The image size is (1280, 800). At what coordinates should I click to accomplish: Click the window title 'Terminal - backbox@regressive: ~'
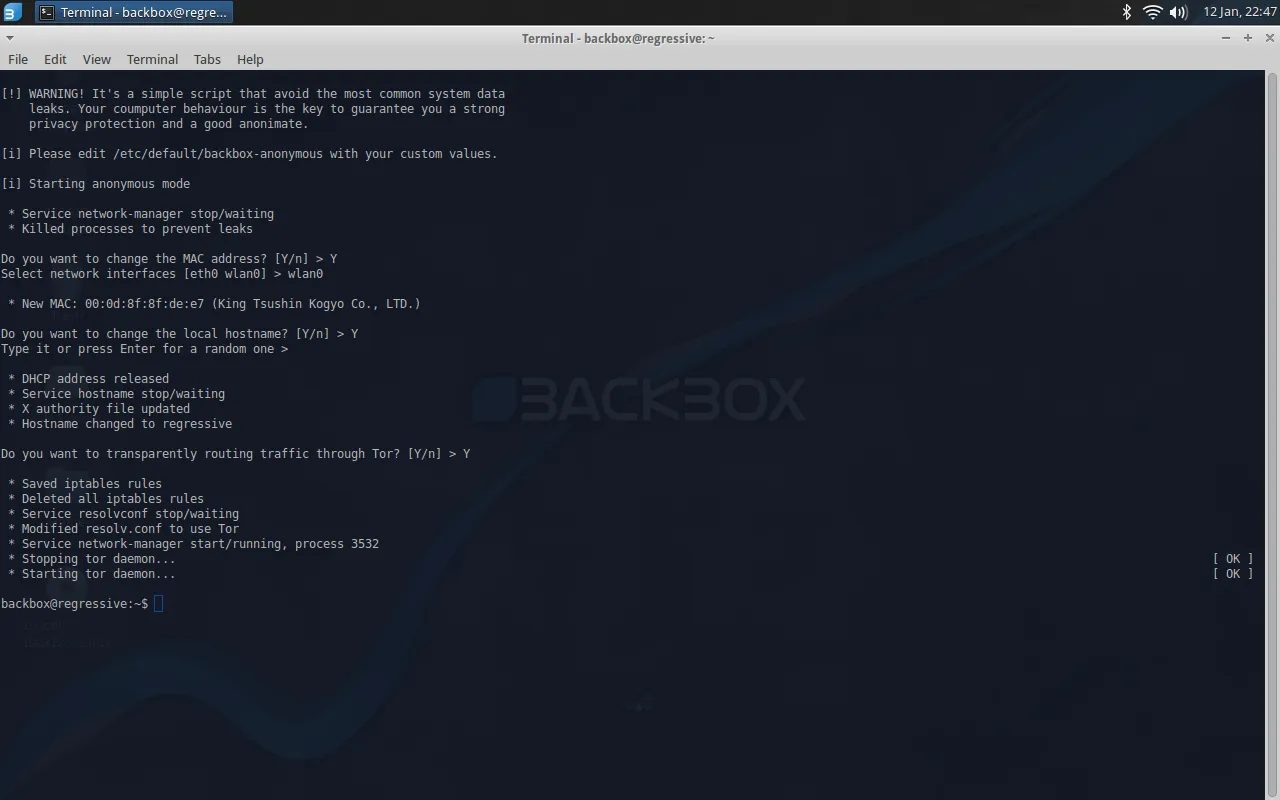click(618, 38)
